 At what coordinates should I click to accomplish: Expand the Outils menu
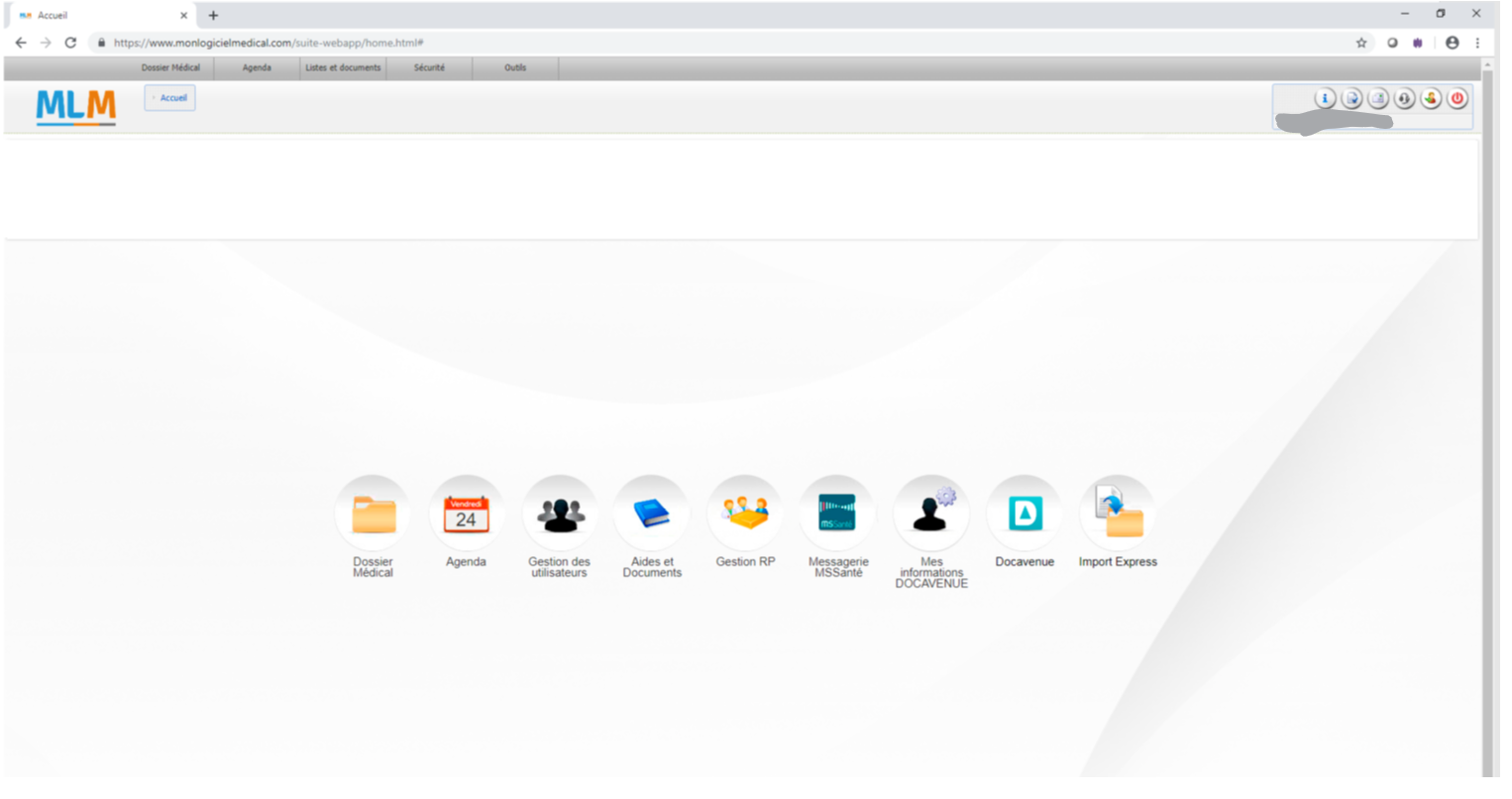(515, 67)
